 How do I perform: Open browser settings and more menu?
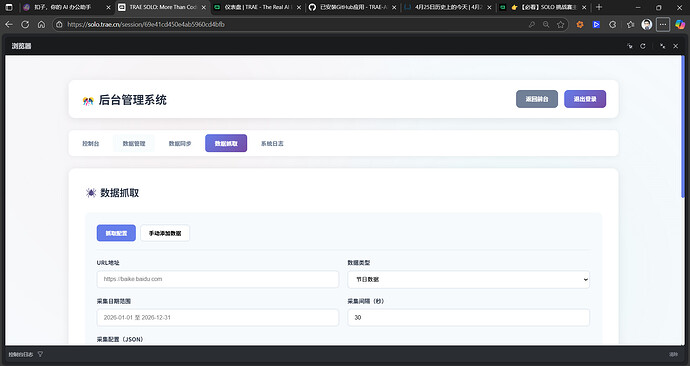click(663, 25)
